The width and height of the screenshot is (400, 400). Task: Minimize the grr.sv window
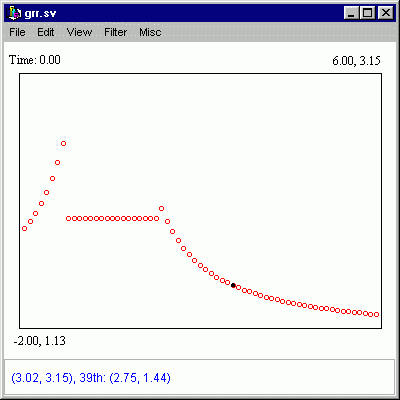click(351, 13)
